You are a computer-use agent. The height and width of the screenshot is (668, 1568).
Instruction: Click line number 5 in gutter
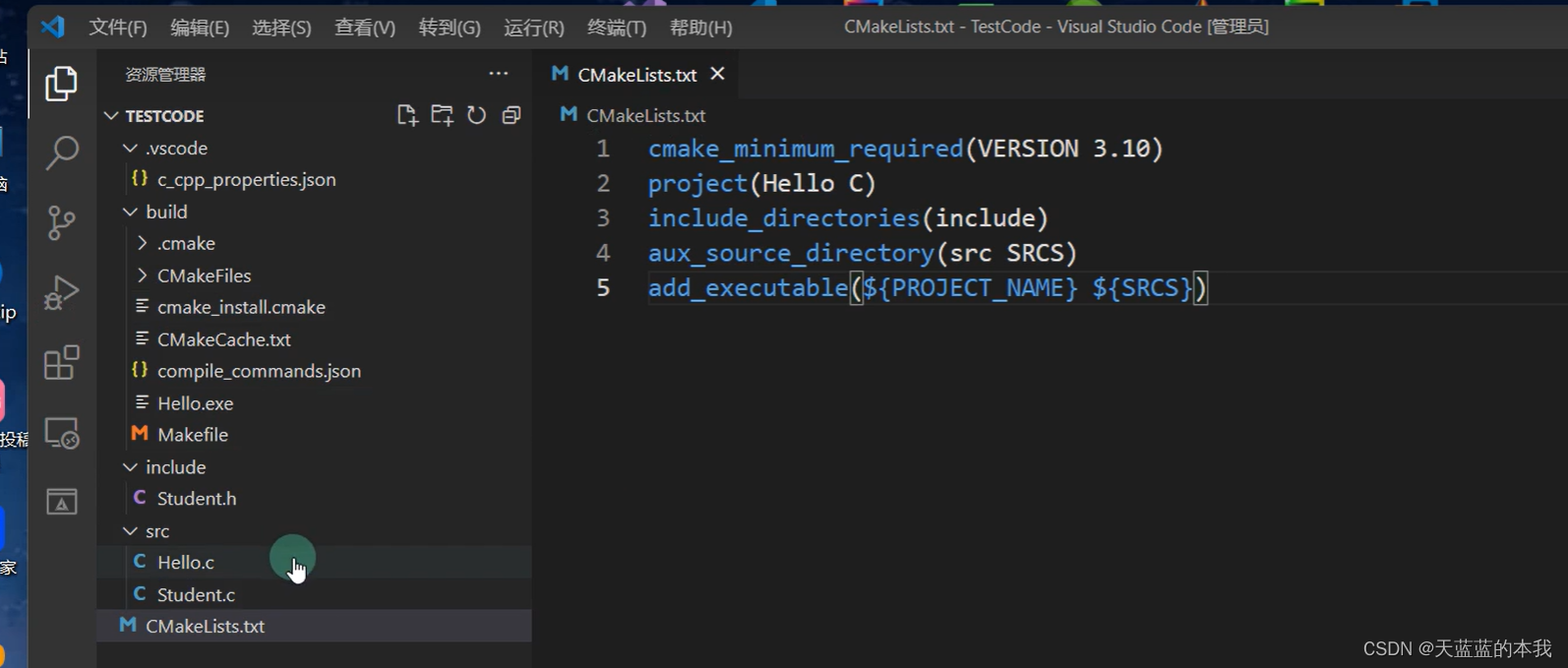(602, 288)
